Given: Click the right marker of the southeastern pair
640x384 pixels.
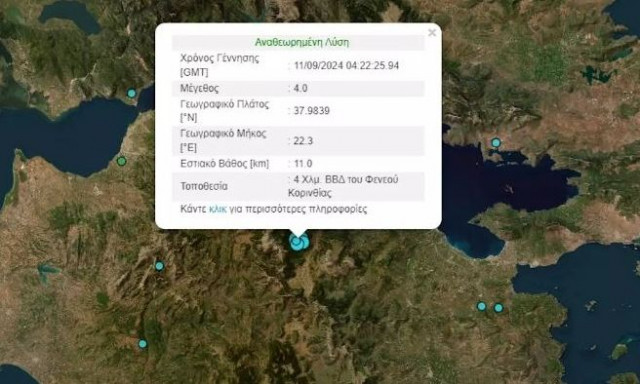Looking at the screenshot, I should [498, 308].
